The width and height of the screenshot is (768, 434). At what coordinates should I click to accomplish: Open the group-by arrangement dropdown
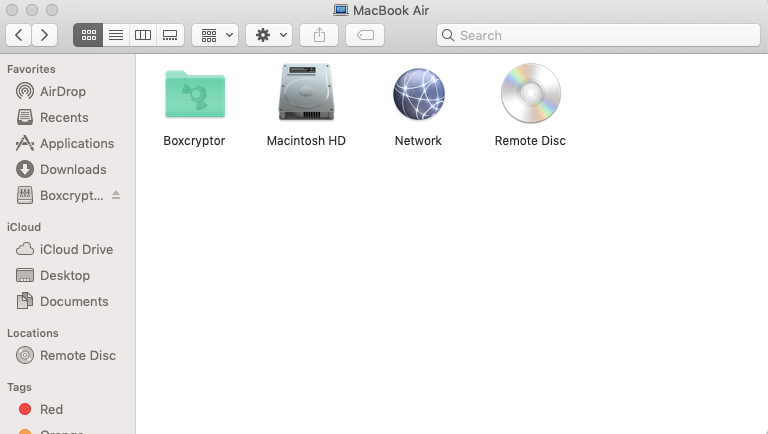(x=215, y=35)
